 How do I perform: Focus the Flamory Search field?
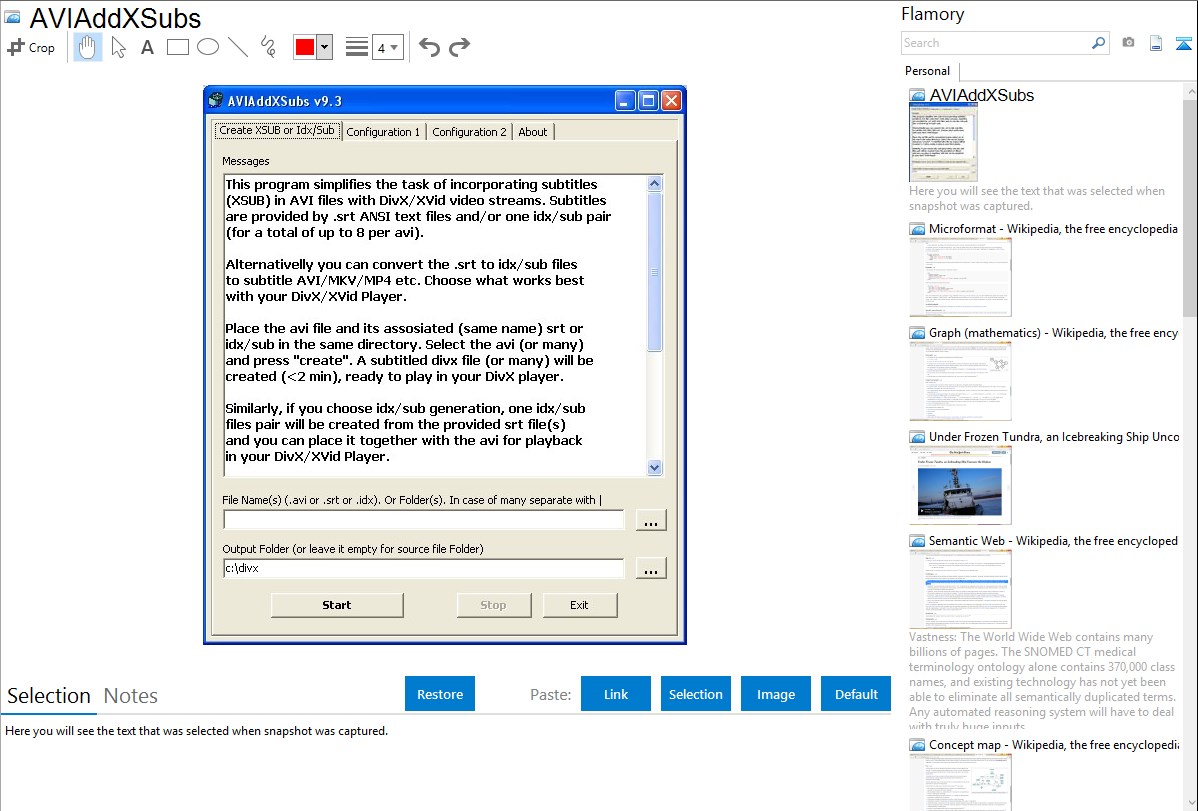point(995,43)
